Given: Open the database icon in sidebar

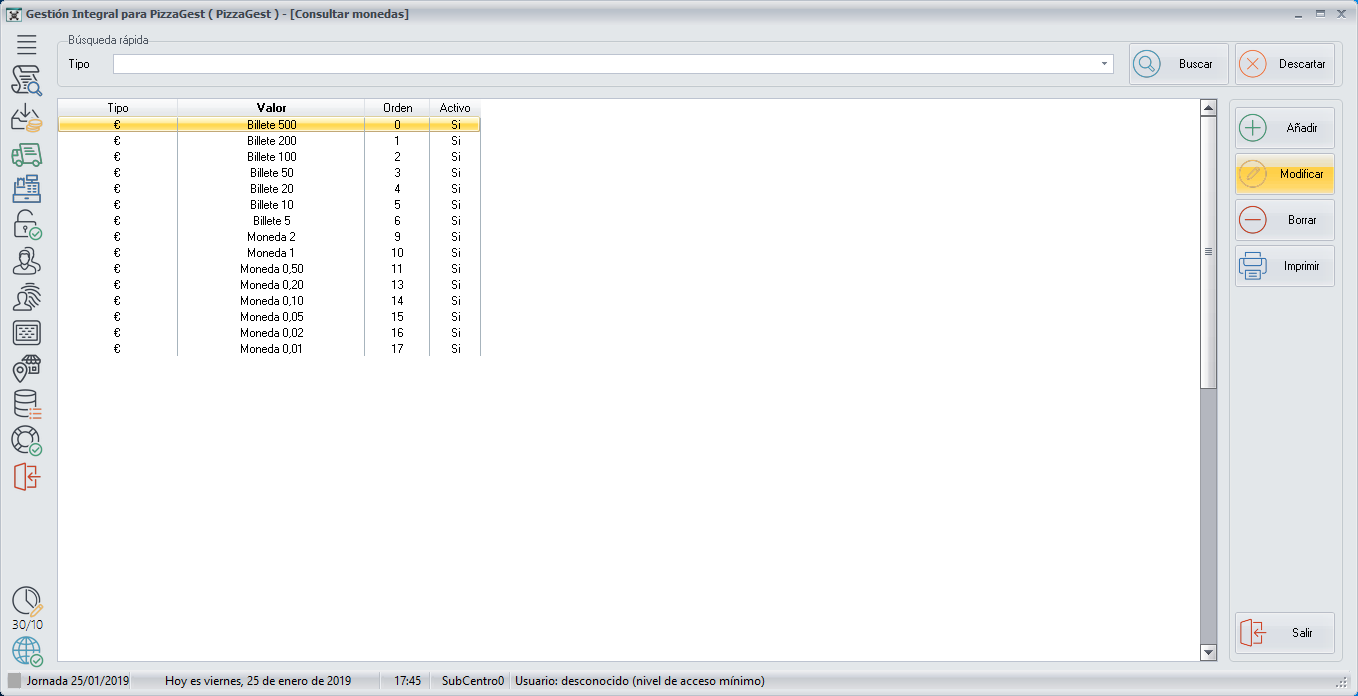Looking at the screenshot, I should (27, 404).
